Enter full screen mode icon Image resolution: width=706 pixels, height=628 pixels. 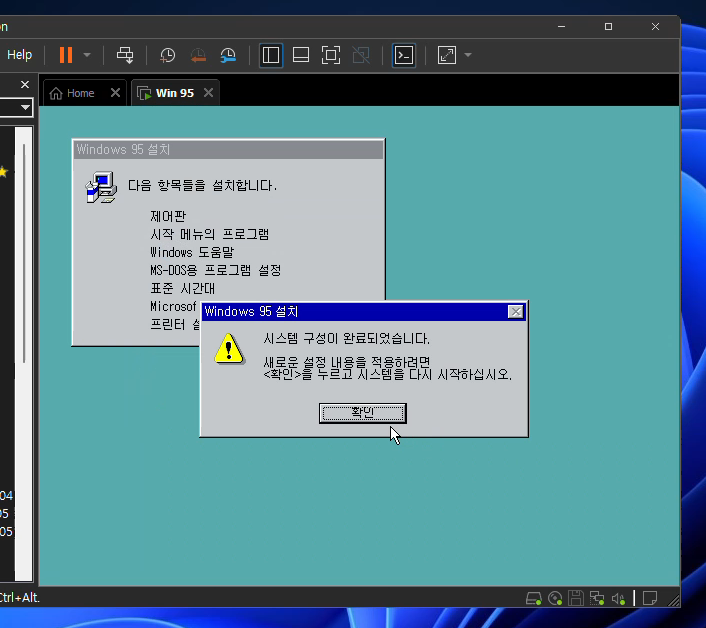tap(330, 55)
